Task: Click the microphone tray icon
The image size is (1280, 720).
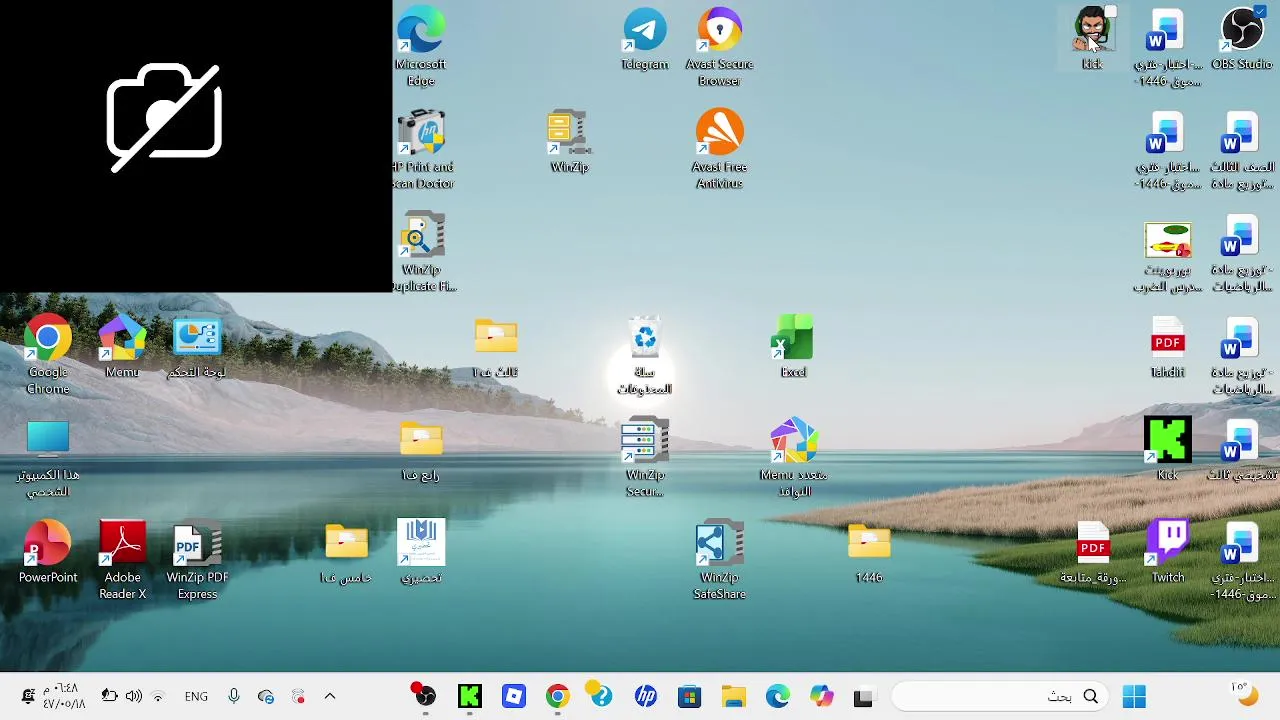Action: 234,696
